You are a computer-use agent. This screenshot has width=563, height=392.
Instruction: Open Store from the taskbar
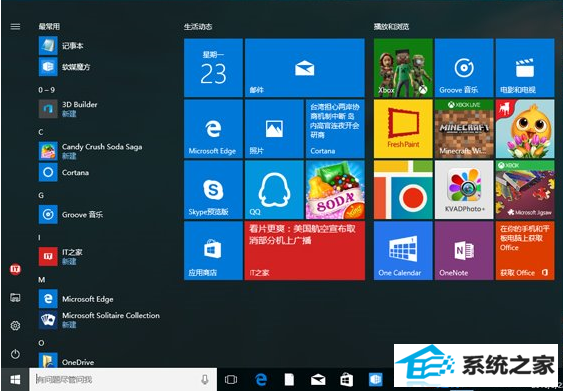[x=346, y=379]
